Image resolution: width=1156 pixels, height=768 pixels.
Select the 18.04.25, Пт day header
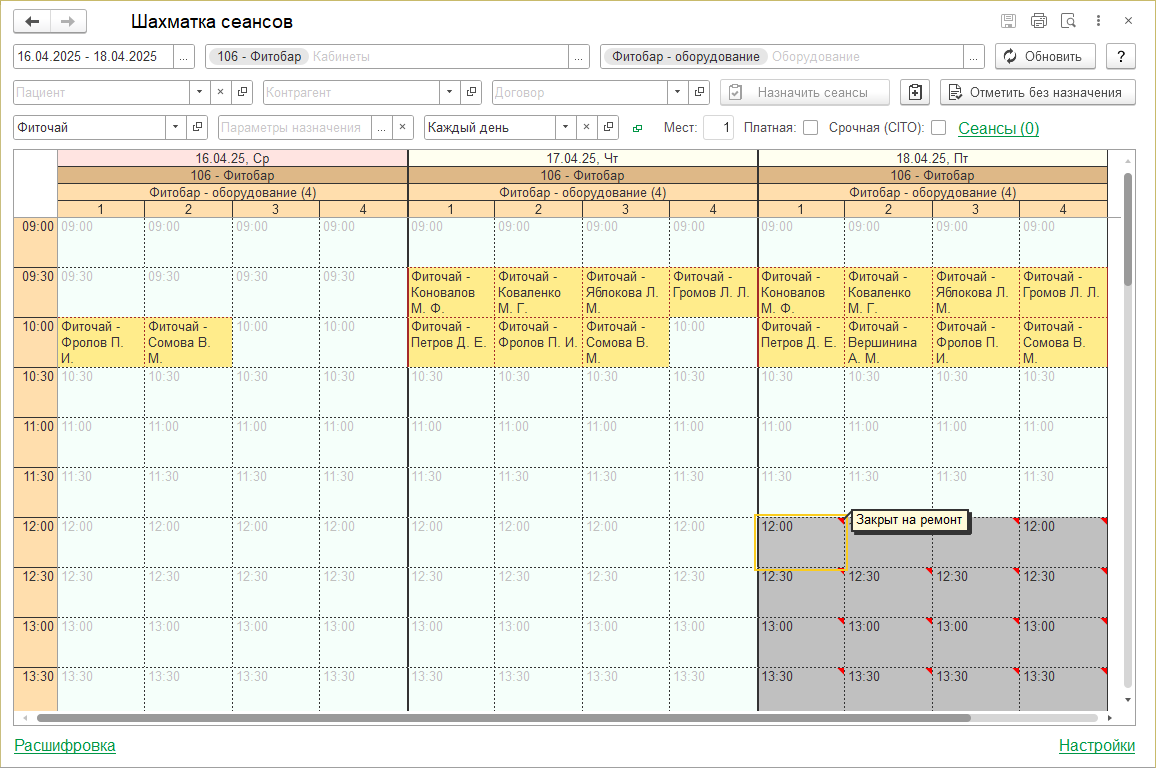pos(933,158)
